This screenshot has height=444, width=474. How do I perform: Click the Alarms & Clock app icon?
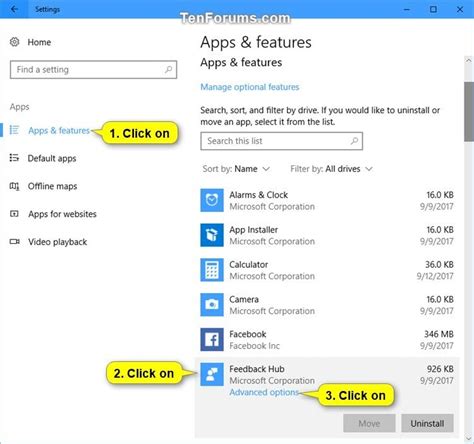(x=212, y=200)
